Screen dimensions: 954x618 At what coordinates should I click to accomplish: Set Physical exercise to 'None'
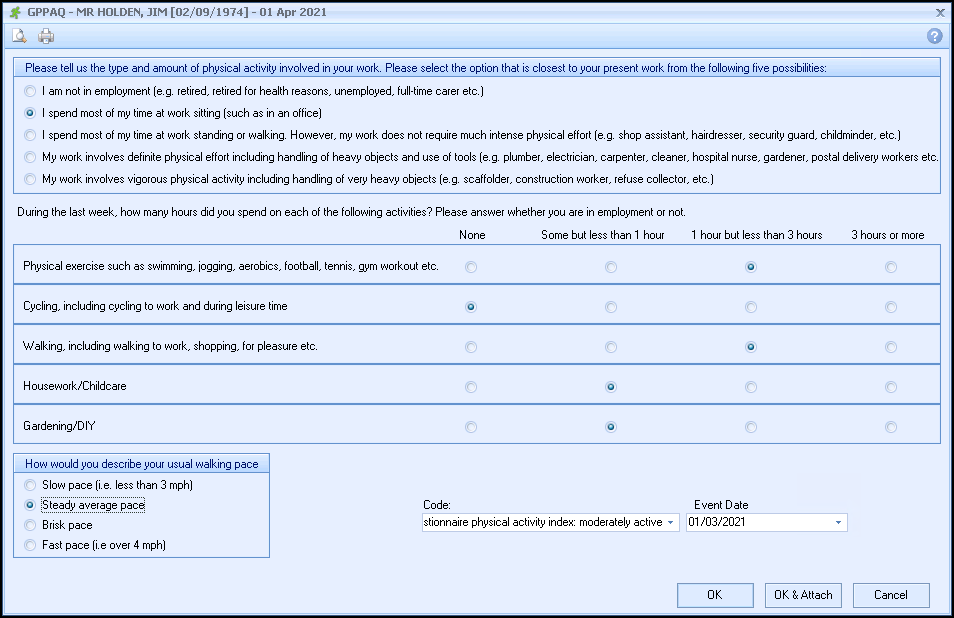click(x=471, y=267)
